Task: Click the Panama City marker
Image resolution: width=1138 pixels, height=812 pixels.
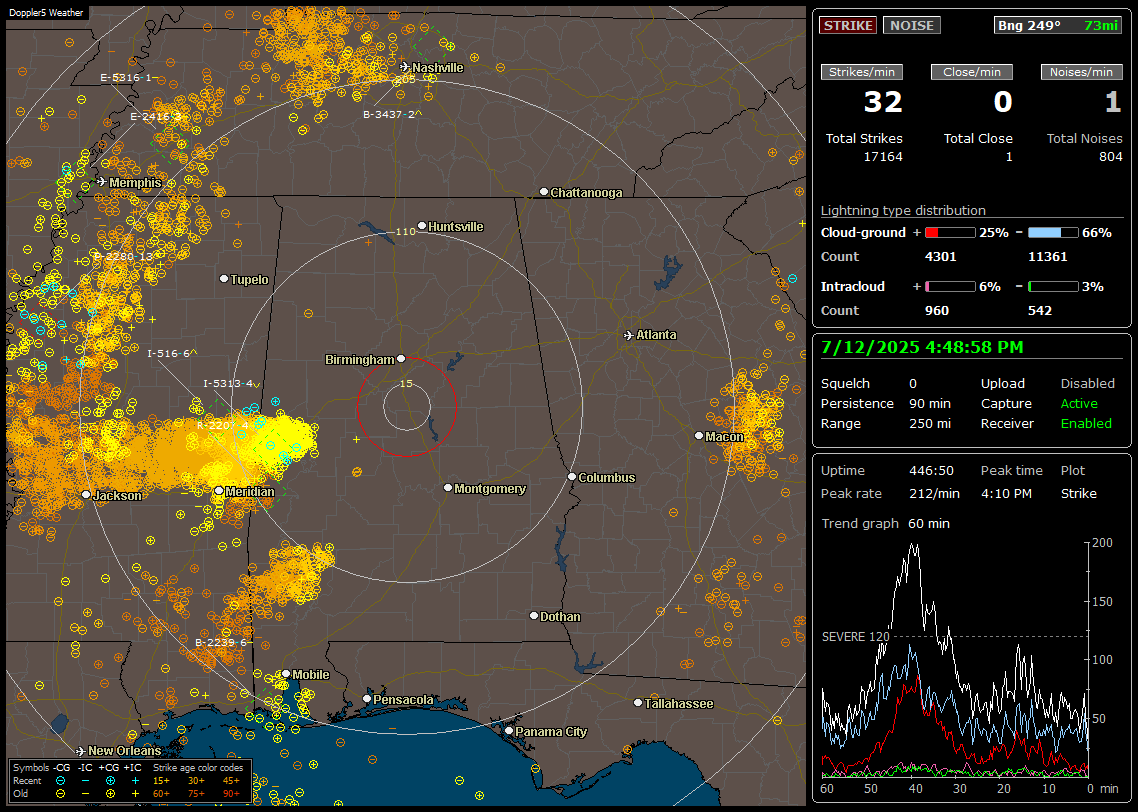Action: [509, 731]
